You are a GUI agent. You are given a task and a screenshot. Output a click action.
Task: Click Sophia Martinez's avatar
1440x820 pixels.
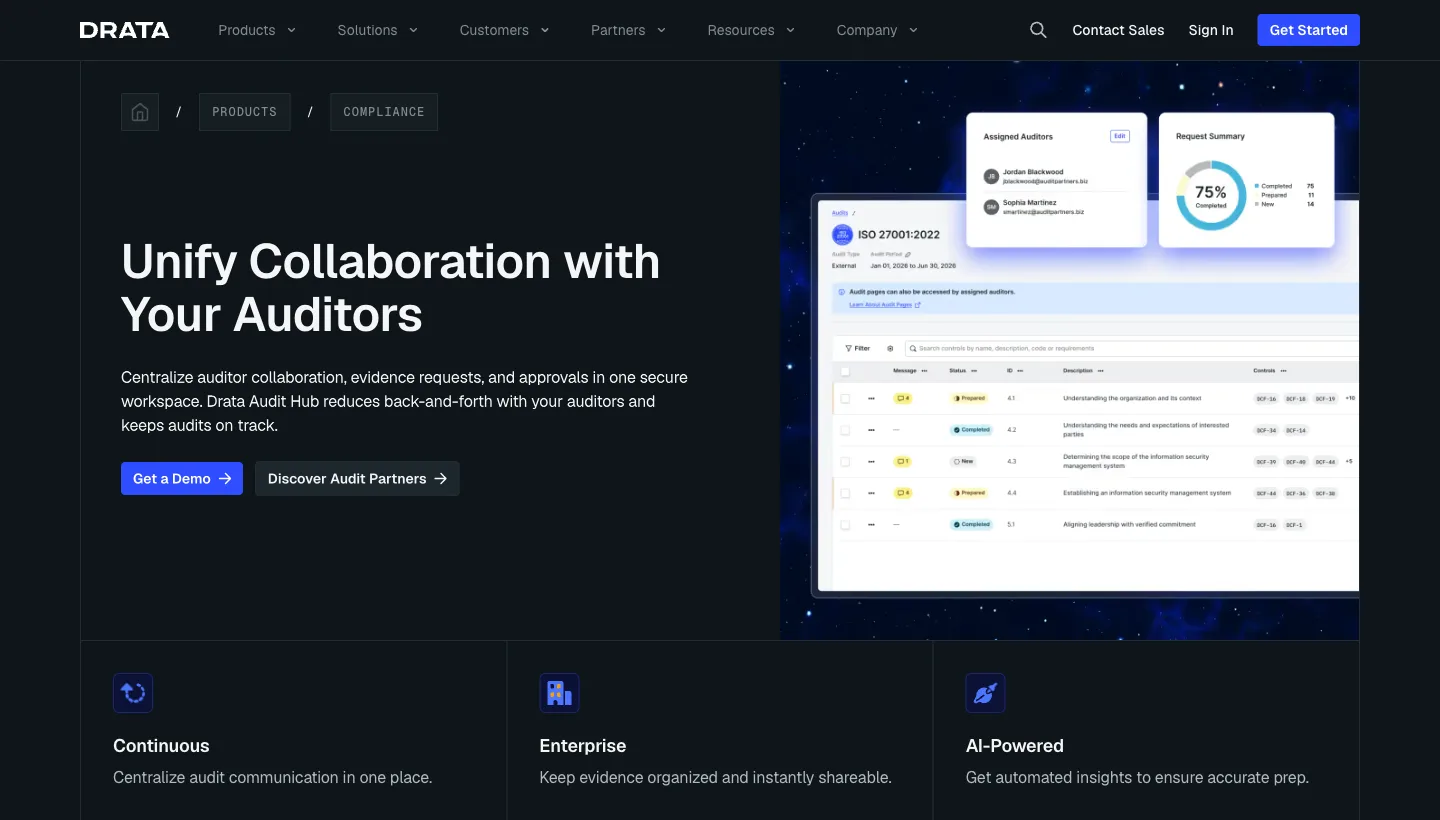click(x=991, y=207)
